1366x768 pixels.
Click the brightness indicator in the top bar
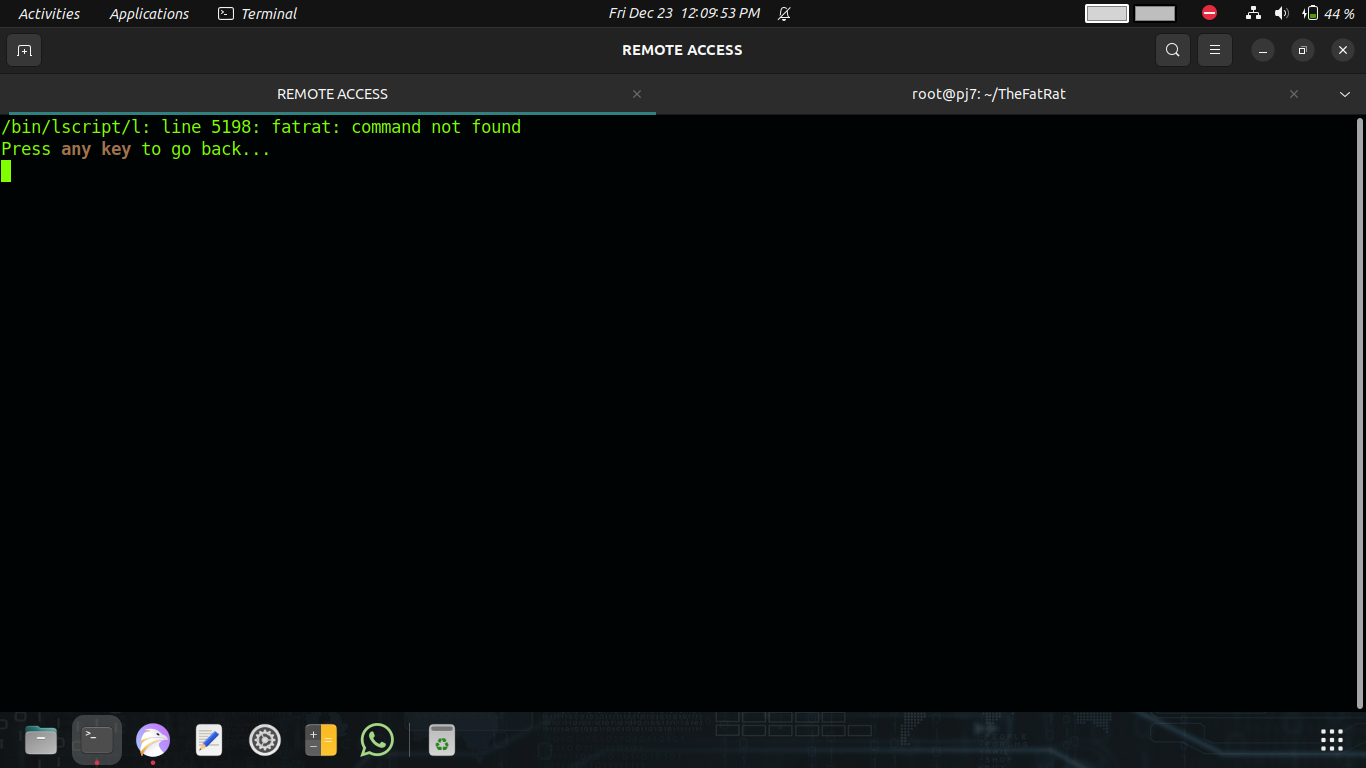pyautogui.click(x=1107, y=13)
